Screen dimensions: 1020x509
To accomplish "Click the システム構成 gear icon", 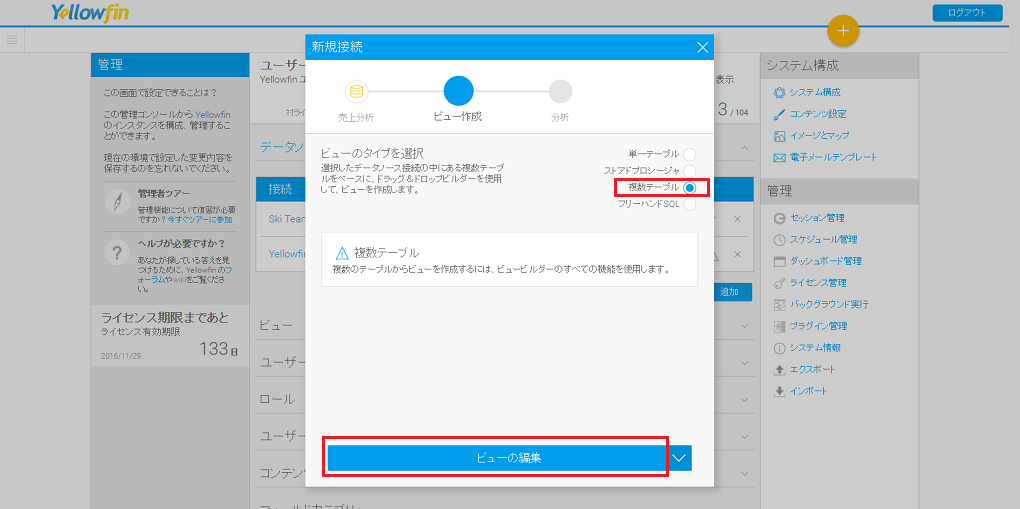I will [779, 92].
